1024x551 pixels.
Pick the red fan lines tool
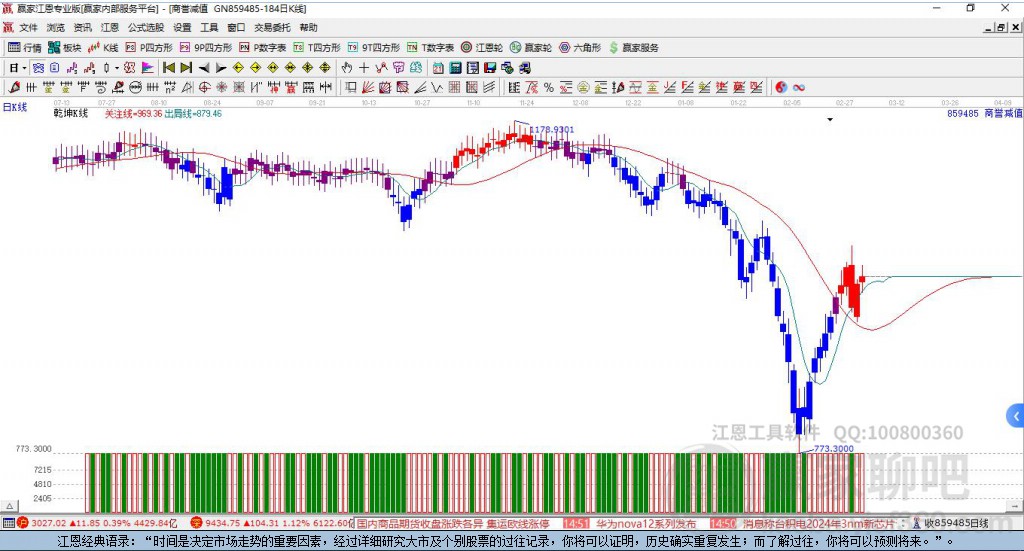(367, 87)
